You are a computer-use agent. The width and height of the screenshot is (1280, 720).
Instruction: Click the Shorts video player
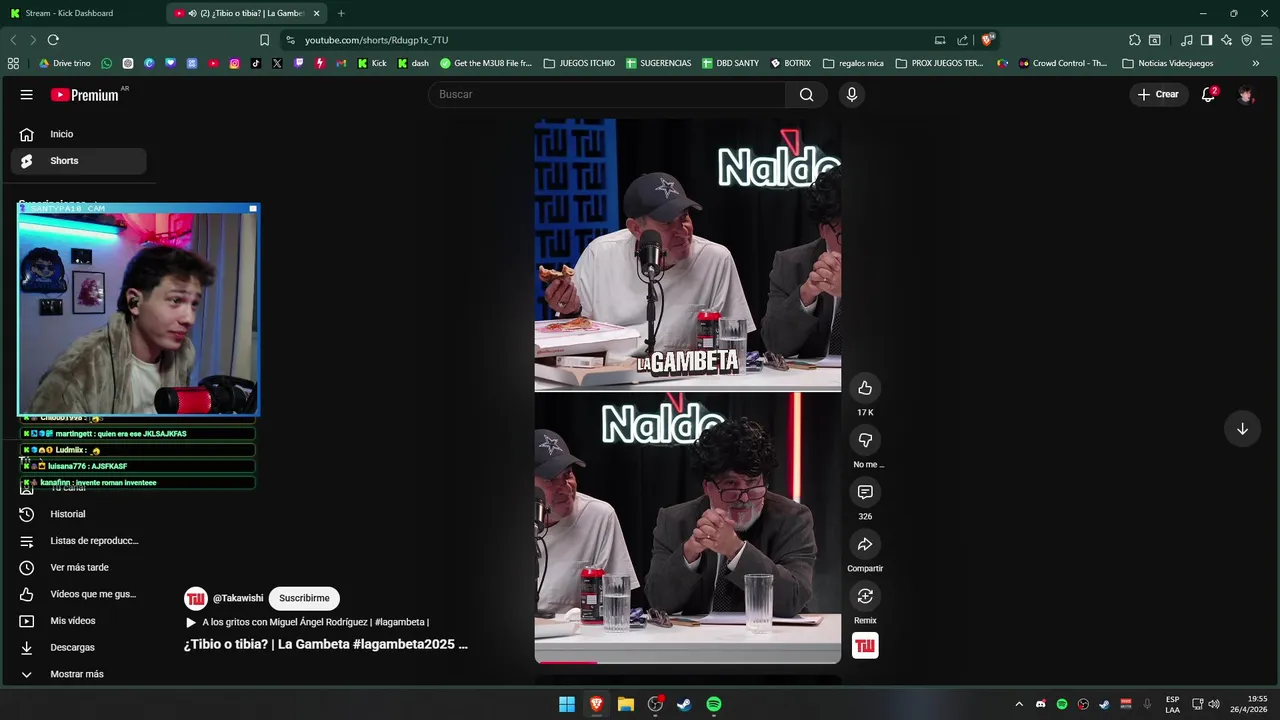(688, 391)
